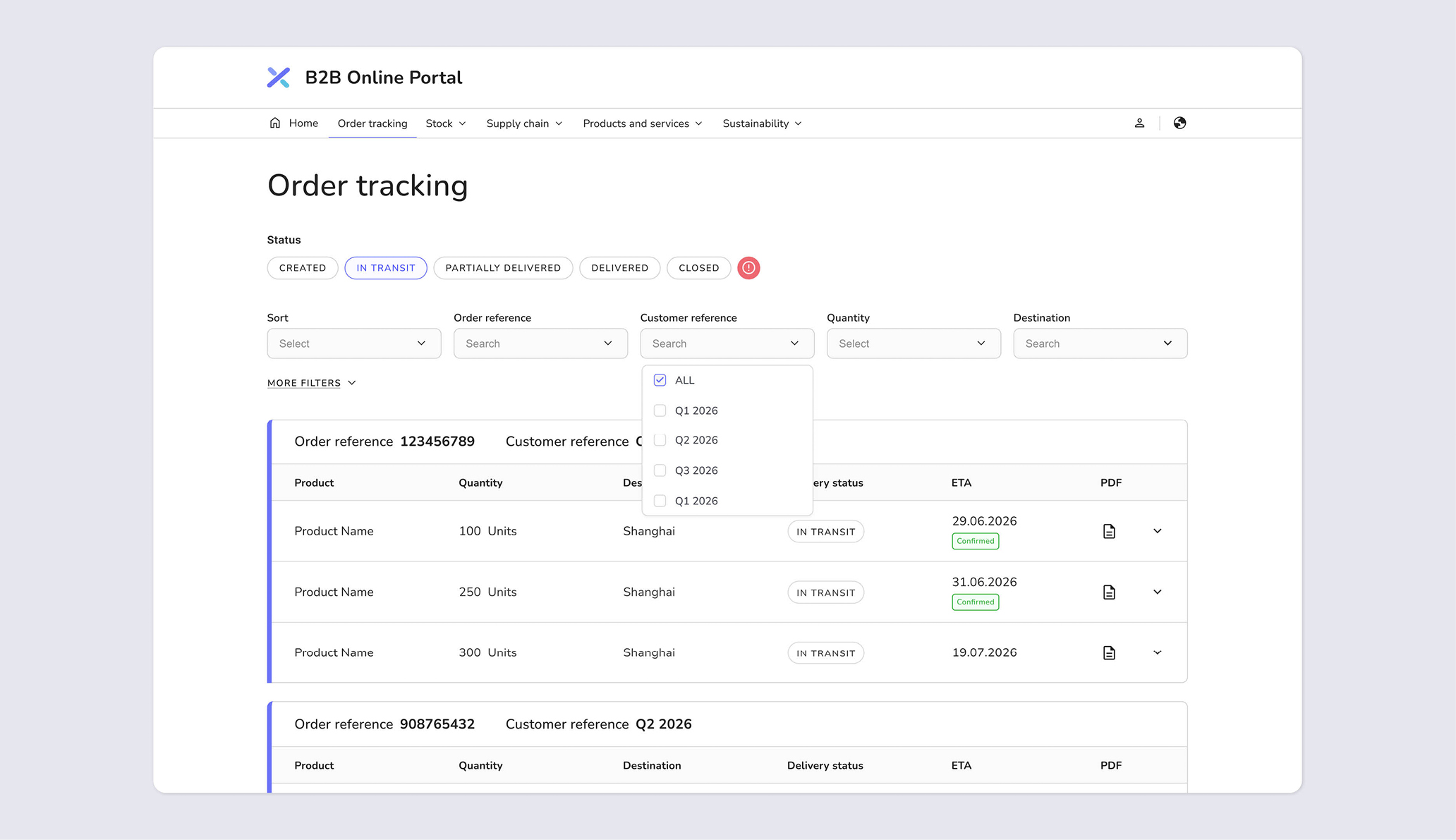The image size is (1456, 840).
Task: Open PDF document for 100 Units row
Action: pos(1109,531)
